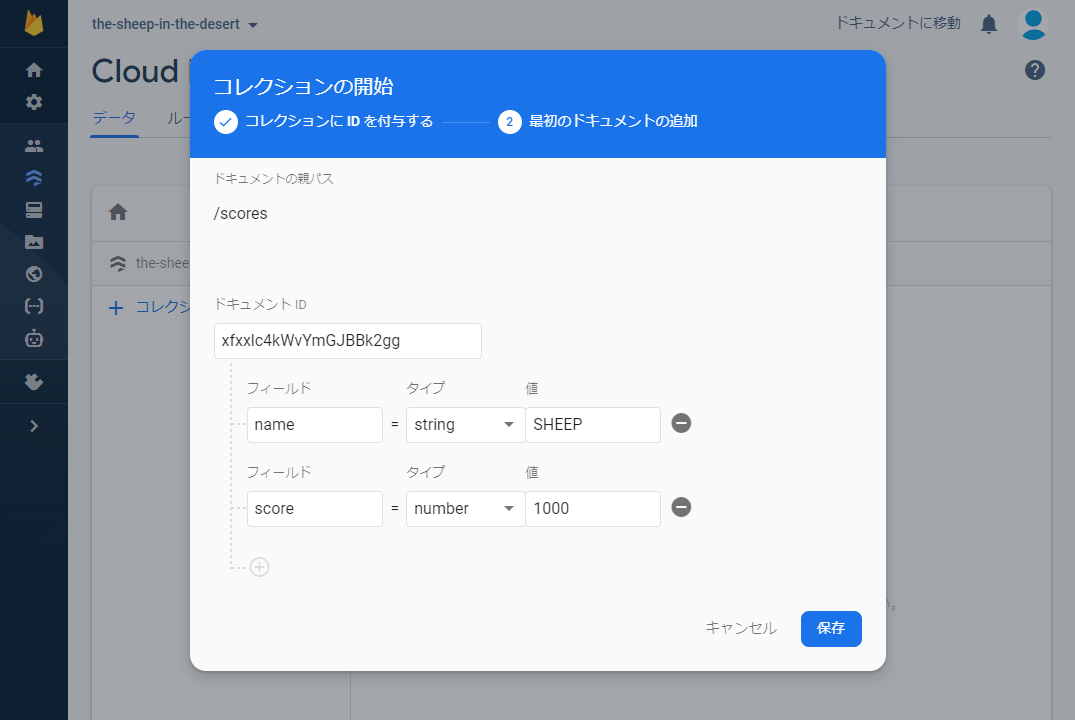The width and height of the screenshot is (1075, 720).
Task: Click the Firebase logo icon
Action: pyautogui.click(x=34, y=23)
